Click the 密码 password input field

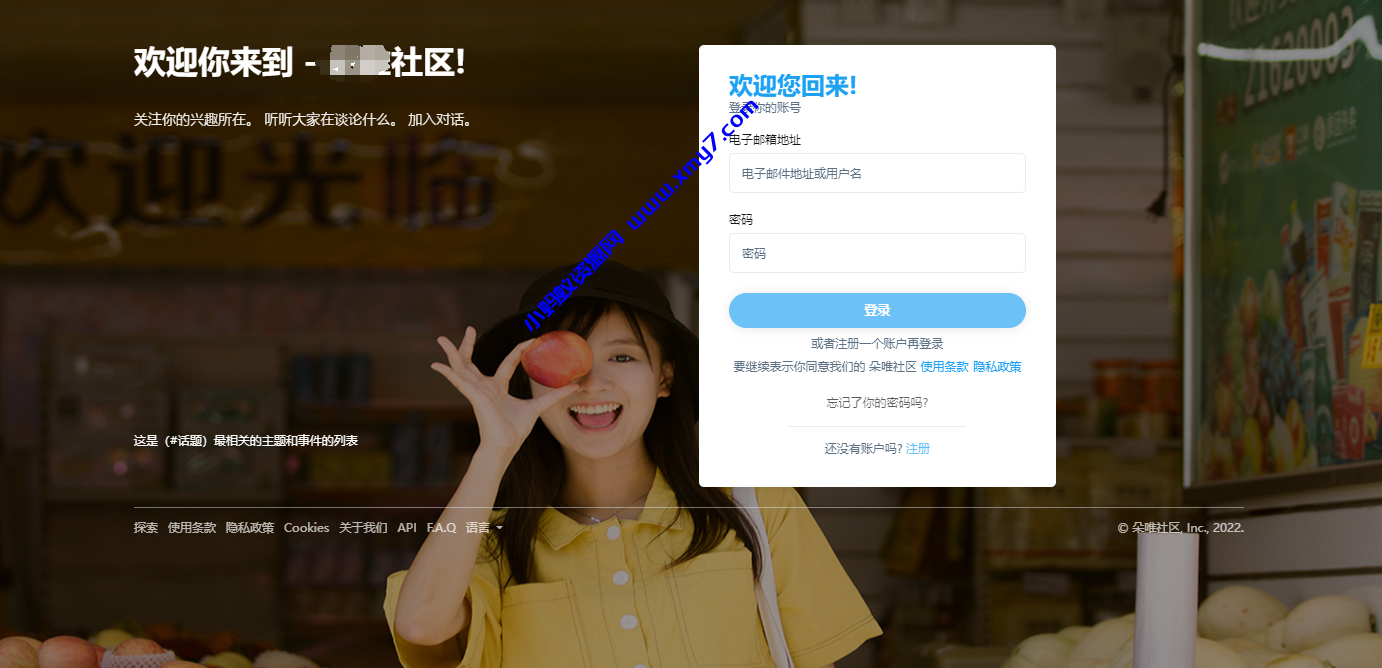(x=877, y=253)
